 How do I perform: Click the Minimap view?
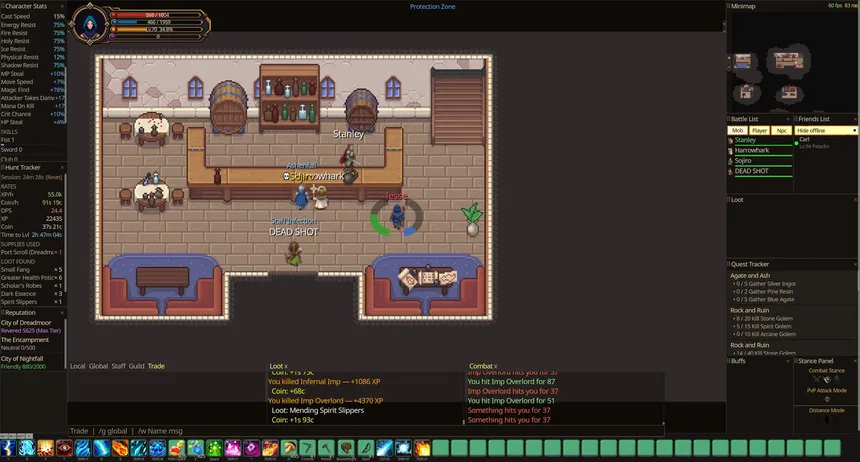pos(791,60)
